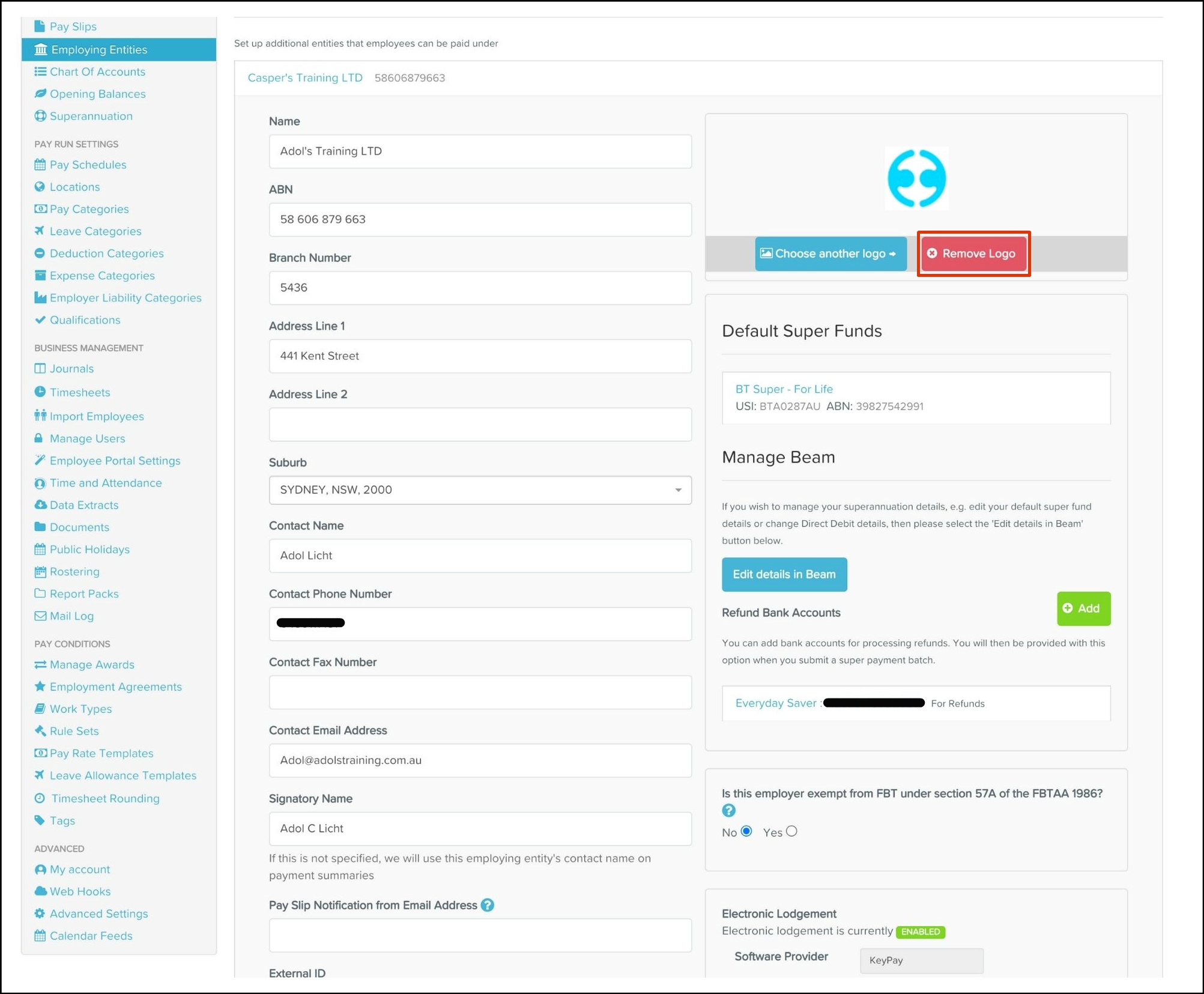
Task: Click help icon beside Pay Slip Notification
Action: click(x=488, y=905)
